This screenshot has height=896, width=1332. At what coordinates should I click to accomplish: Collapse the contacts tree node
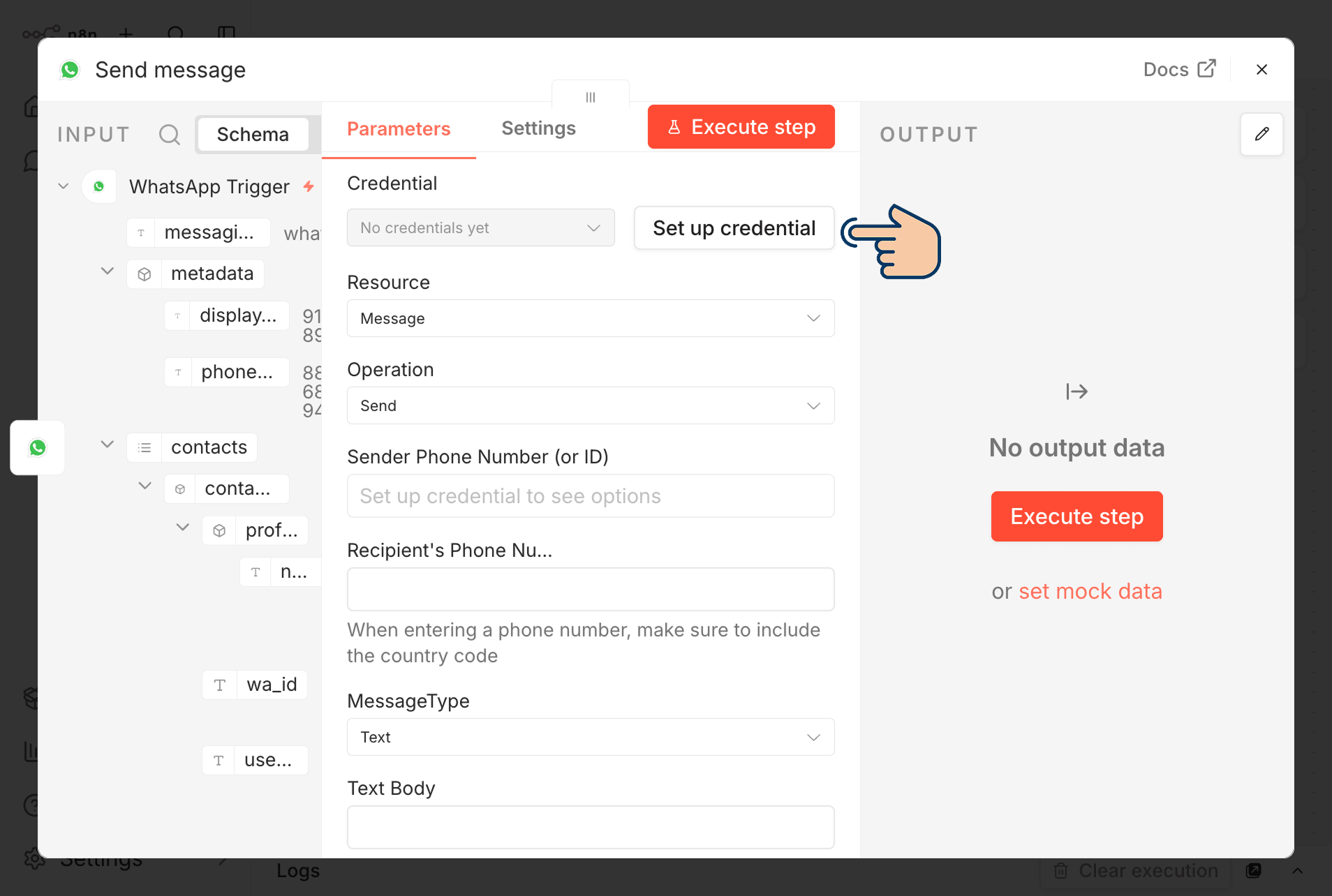[x=107, y=445]
